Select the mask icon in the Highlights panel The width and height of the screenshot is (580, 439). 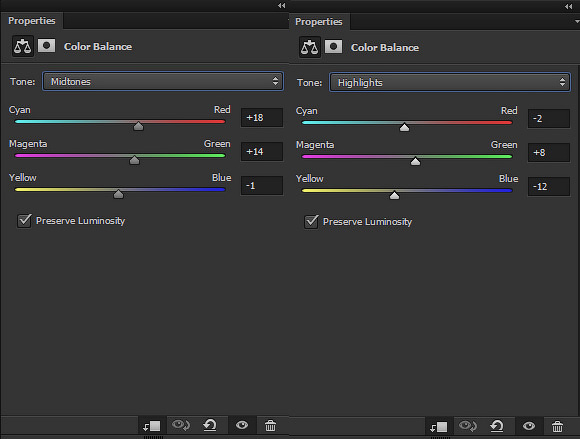tap(334, 47)
